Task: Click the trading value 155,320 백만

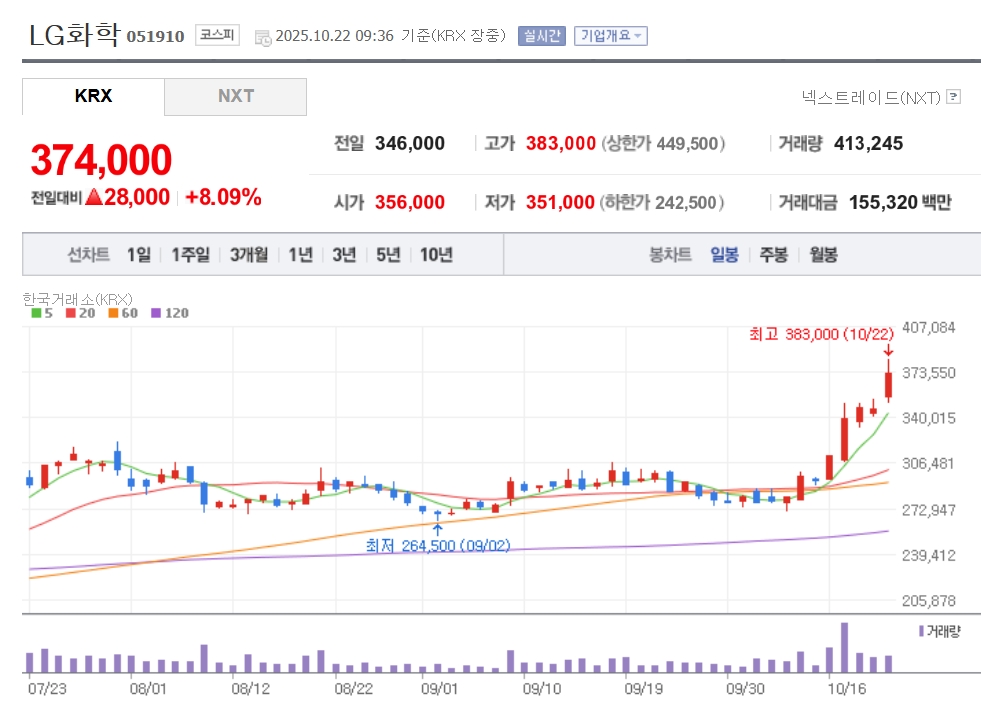Action: pos(900,202)
